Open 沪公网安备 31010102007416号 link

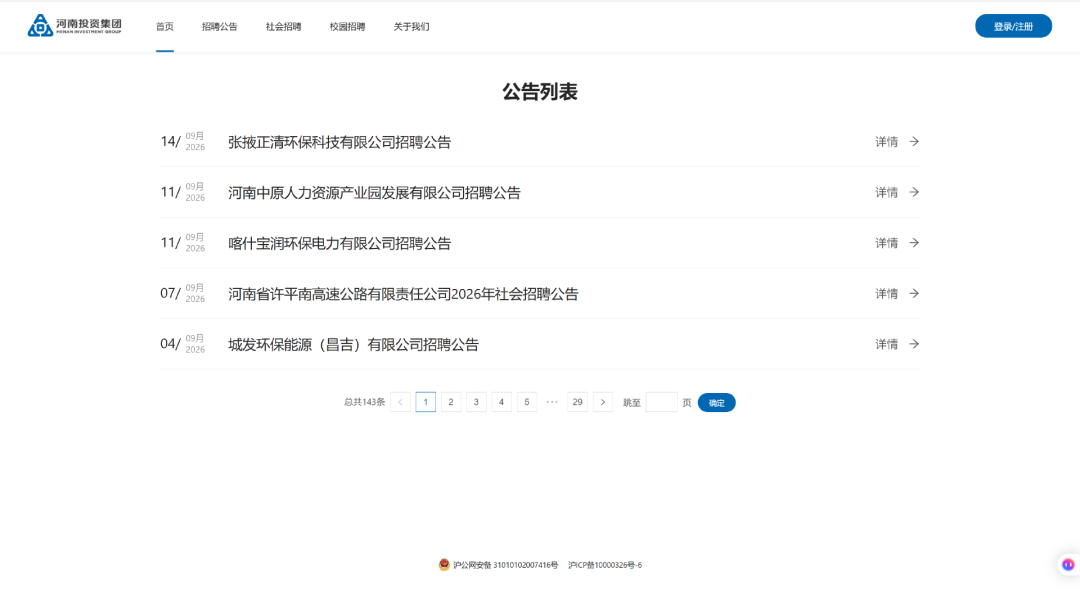(506, 565)
